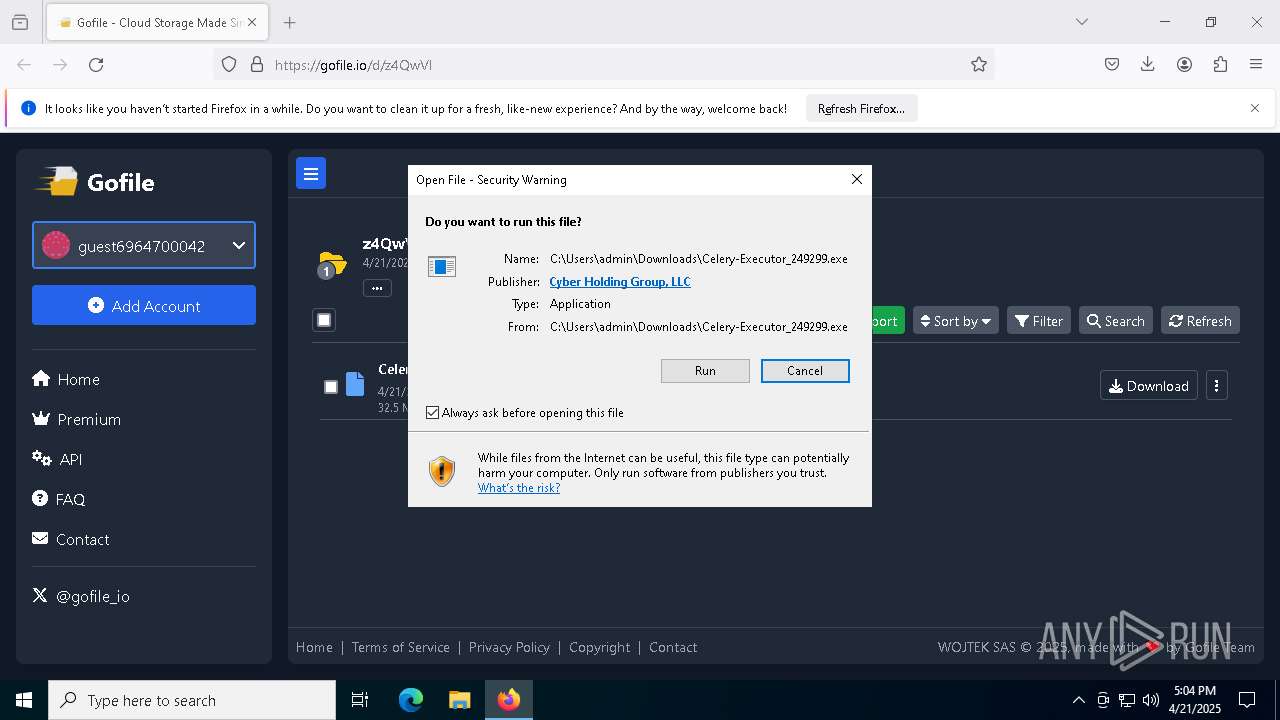Open the @gofile_io X profile link
The image size is (1280, 720).
click(x=81, y=596)
